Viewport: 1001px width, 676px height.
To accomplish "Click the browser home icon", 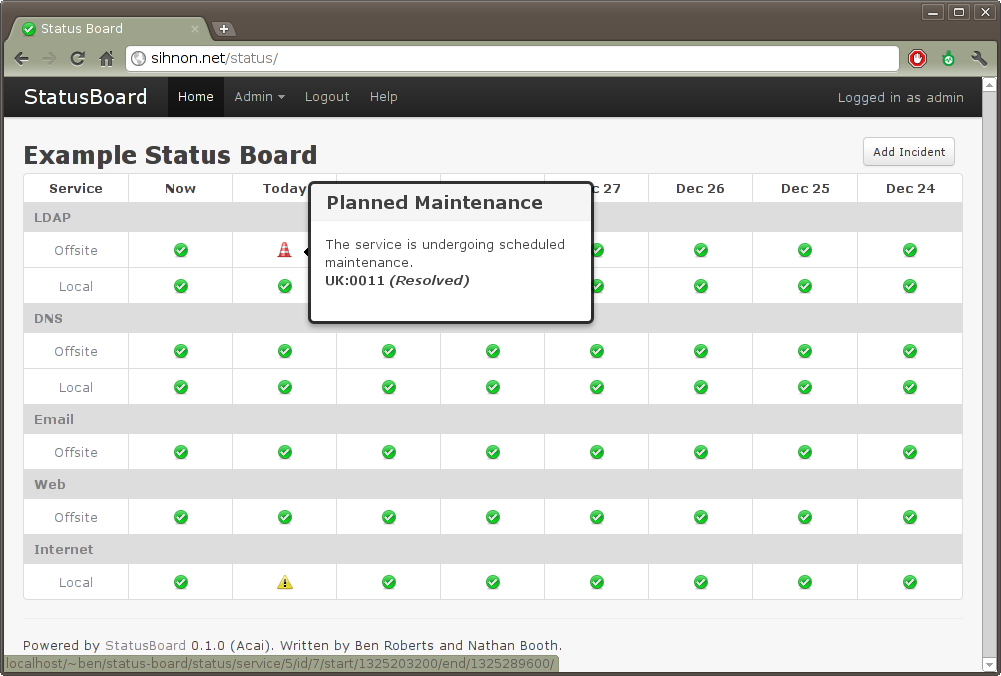I will click(106, 59).
